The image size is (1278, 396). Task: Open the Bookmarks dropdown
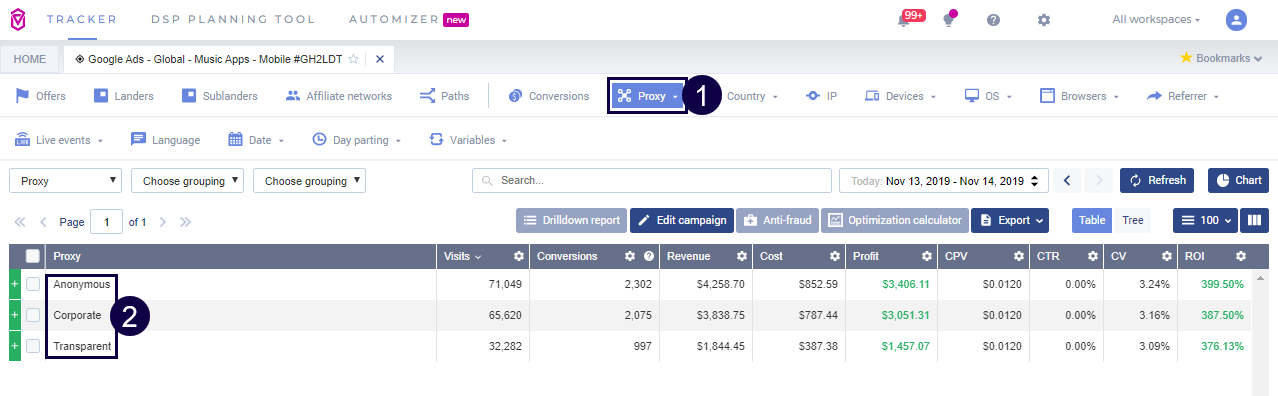(1222, 58)
